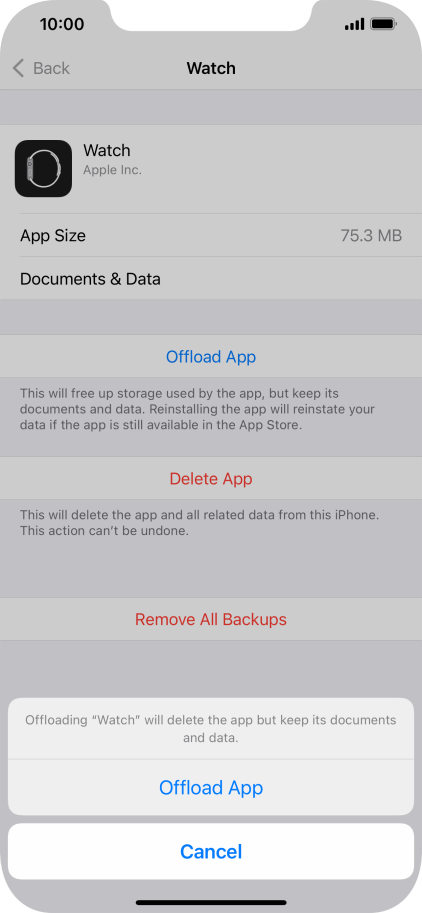The width and height of the screenshot is (422, 913).
Task: Tap the 75.3 MB size value
Action: (371, 235)
